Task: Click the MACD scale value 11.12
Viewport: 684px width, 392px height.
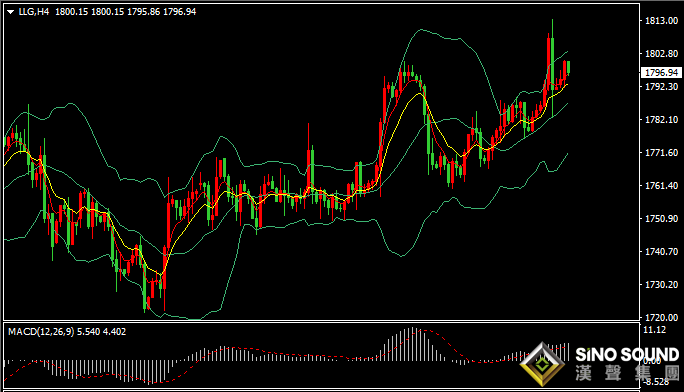Action: click(x=654, y=330)
